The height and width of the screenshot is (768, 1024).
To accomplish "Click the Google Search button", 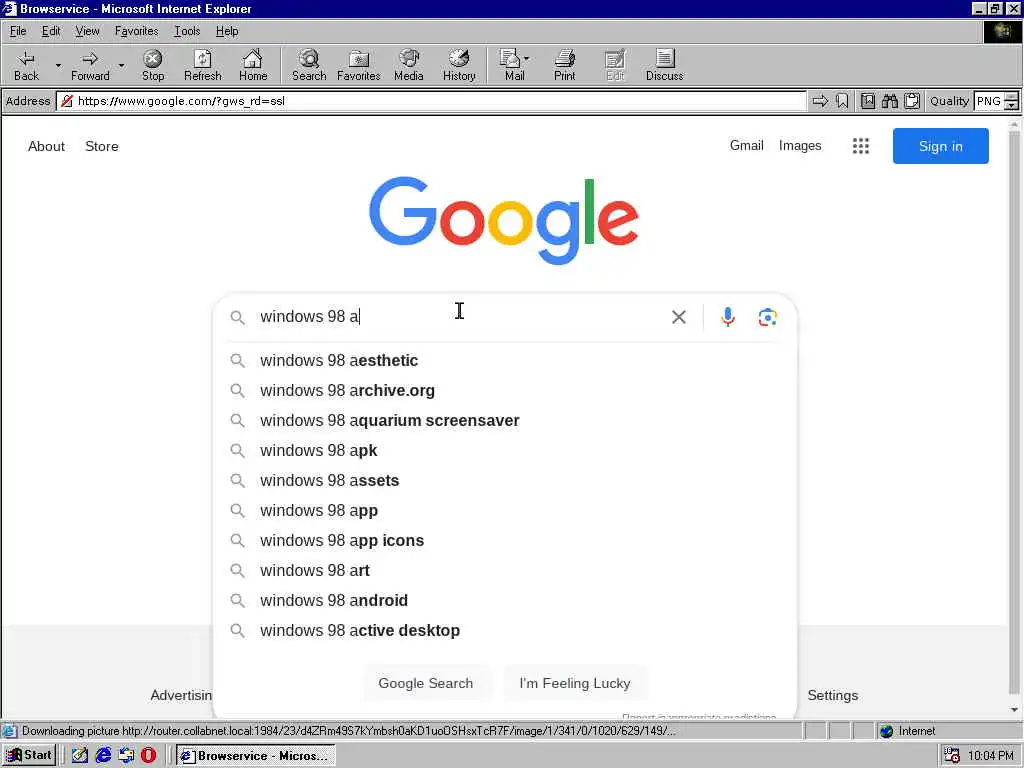I will click(426, 683).
